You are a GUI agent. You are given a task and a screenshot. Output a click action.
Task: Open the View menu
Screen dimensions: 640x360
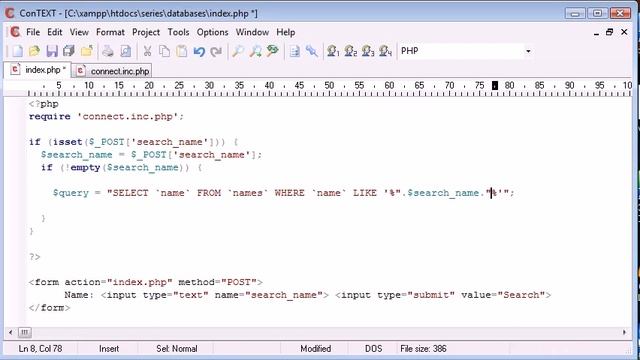(x=79, y=32)
